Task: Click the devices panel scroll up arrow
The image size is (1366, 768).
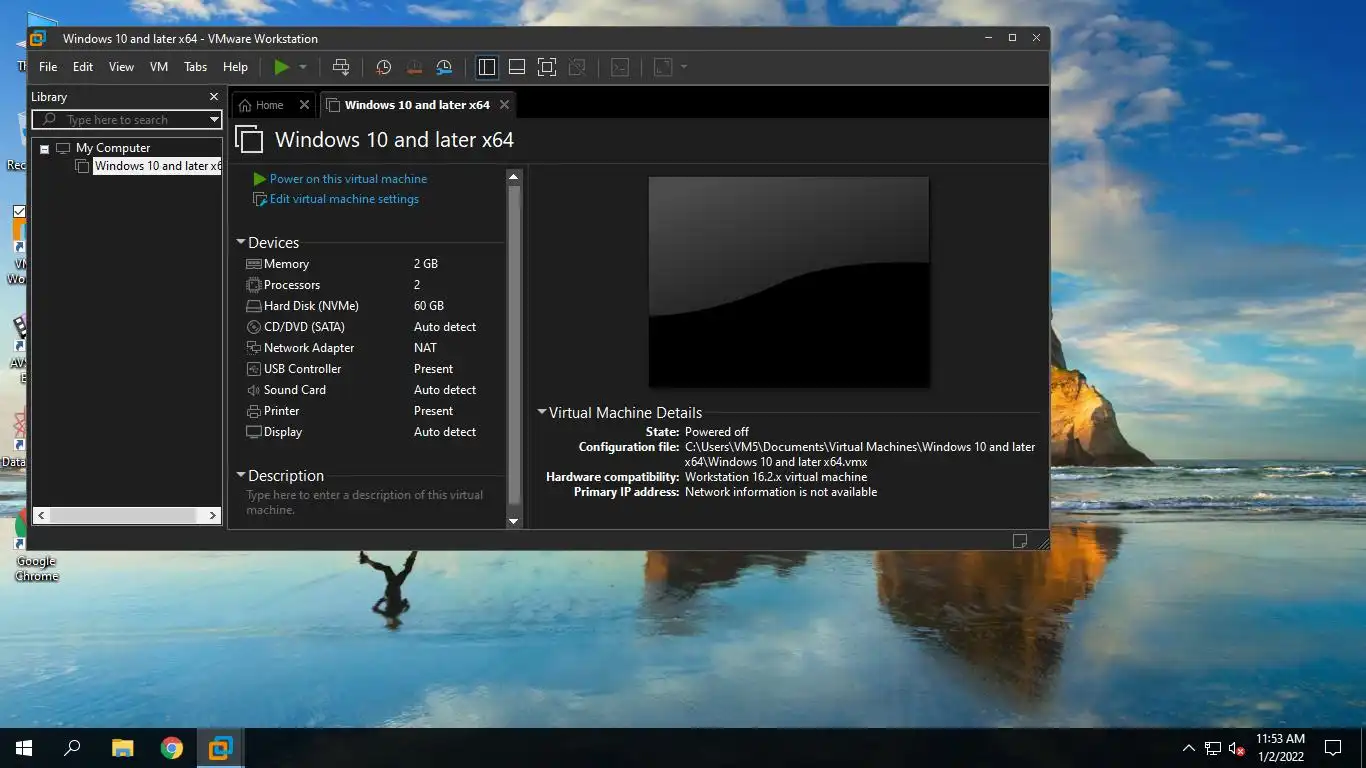Action: click(514, 177)
